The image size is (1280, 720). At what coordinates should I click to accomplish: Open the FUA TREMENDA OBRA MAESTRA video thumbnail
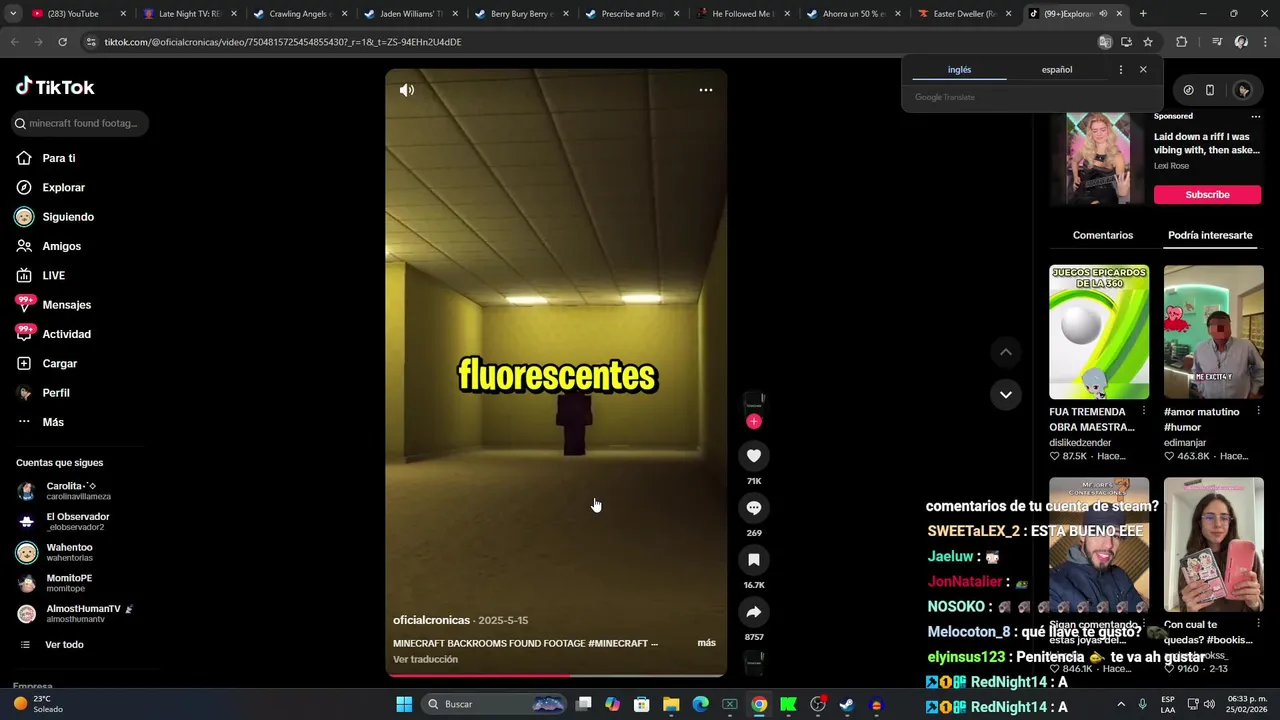coord(1099,332)
